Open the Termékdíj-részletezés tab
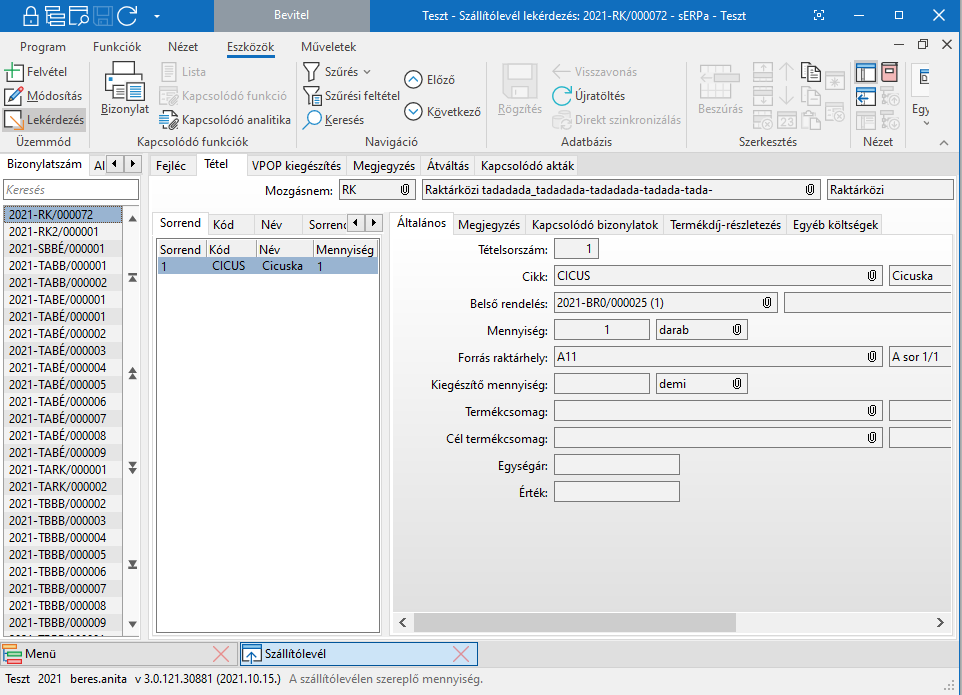 tap(725, 225)
